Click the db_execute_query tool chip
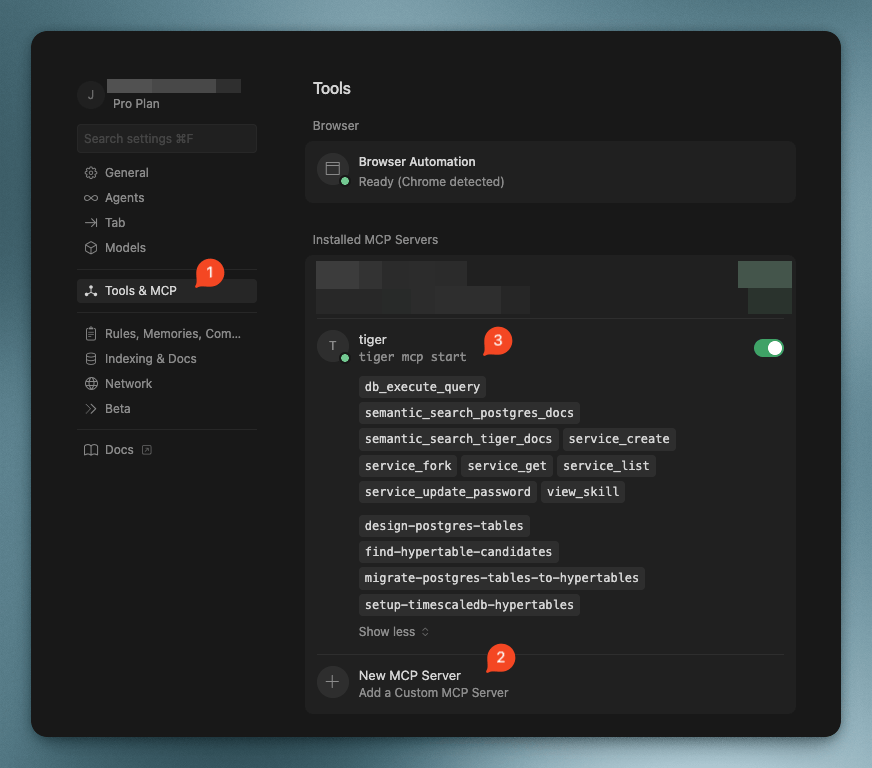This screenshot has height=768, width=872. (x=422, y=387)
